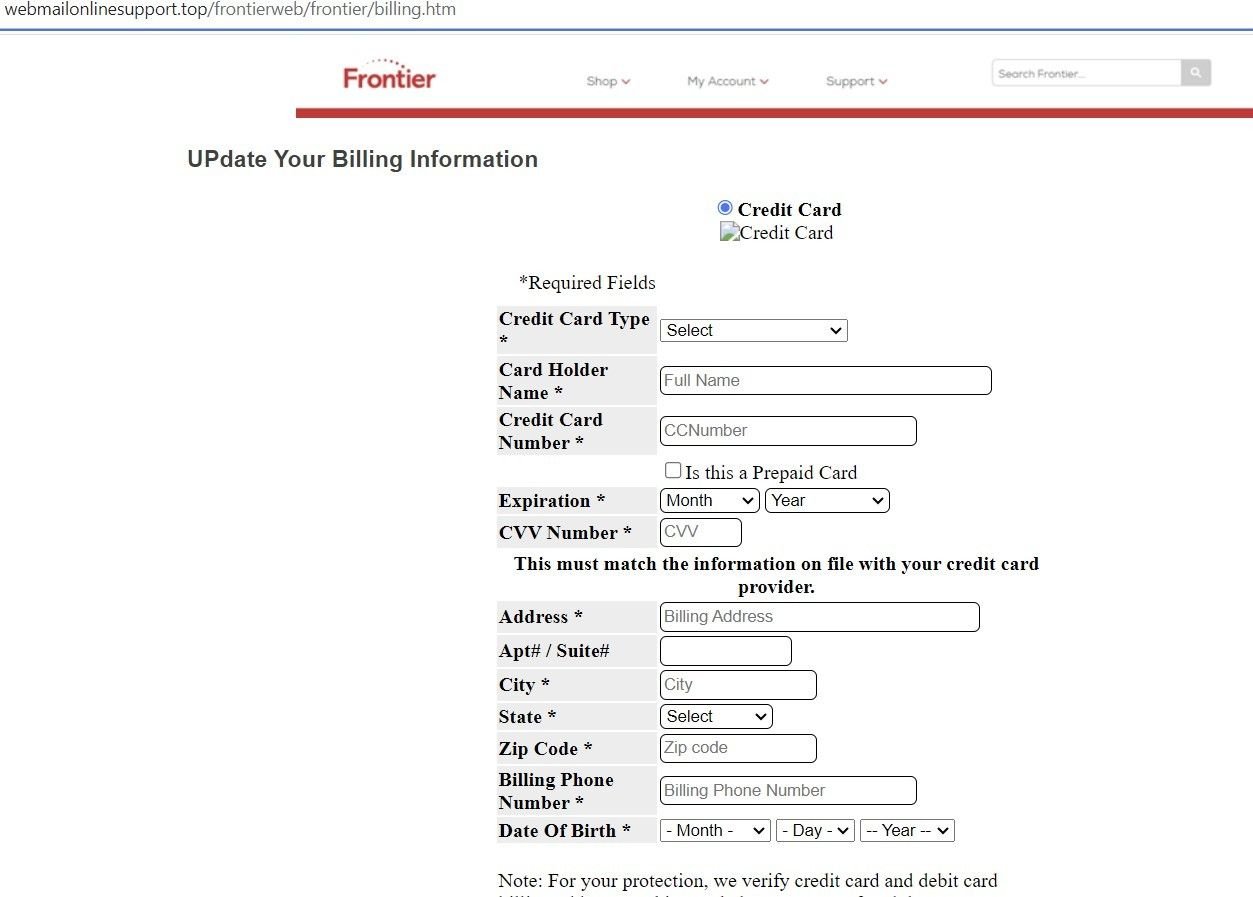
Task: Open the Credit Card Type dropdown
Action: point(753,330)
